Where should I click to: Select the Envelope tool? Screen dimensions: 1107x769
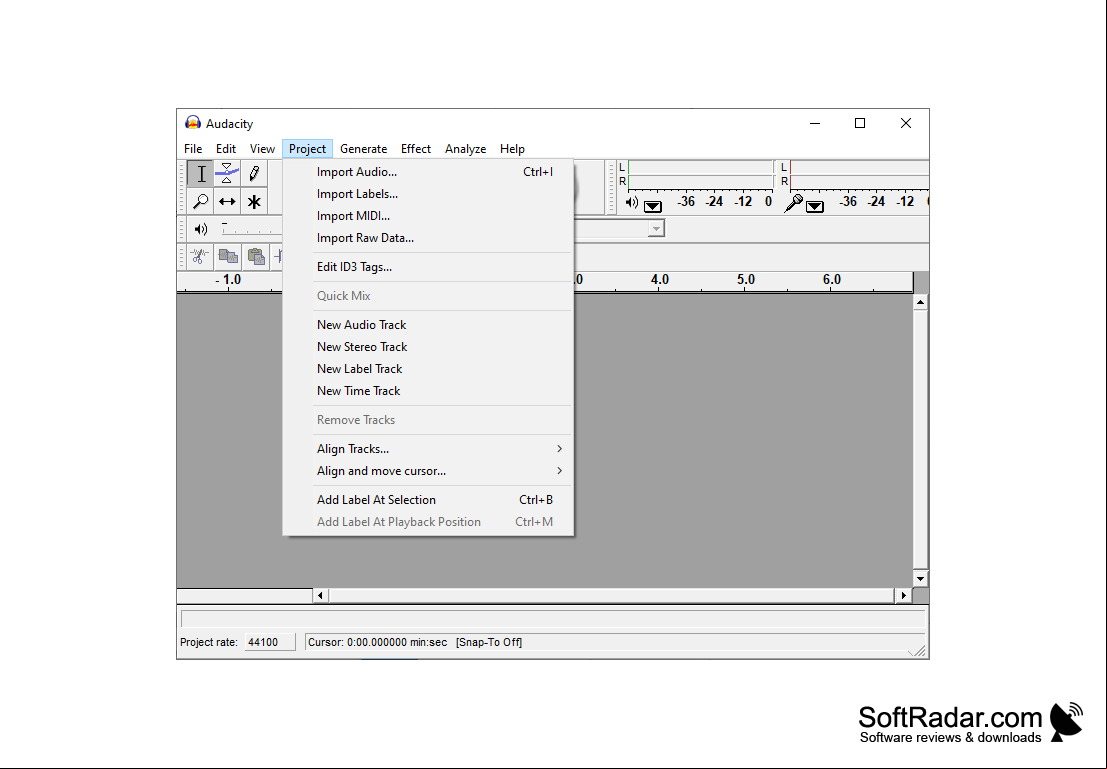(x=227, y=173)
